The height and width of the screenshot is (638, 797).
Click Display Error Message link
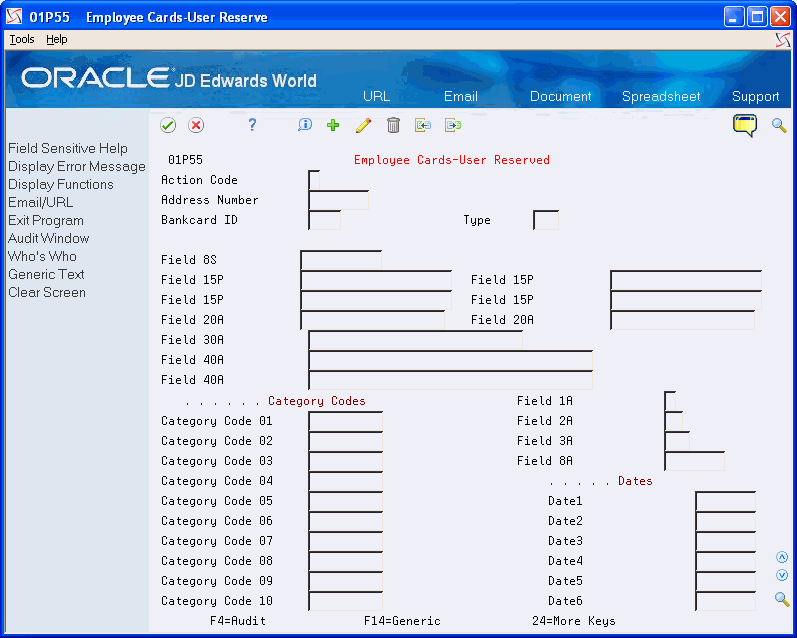click(x=76, y=166)
